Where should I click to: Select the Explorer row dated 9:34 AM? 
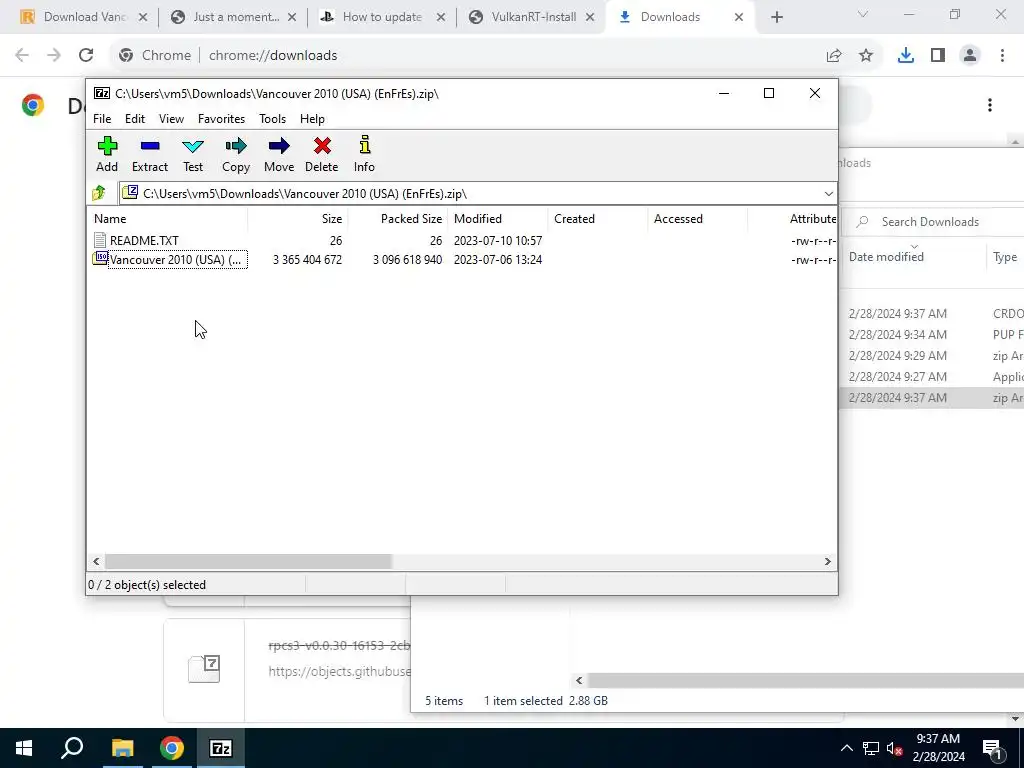click(x=933, y=334)
